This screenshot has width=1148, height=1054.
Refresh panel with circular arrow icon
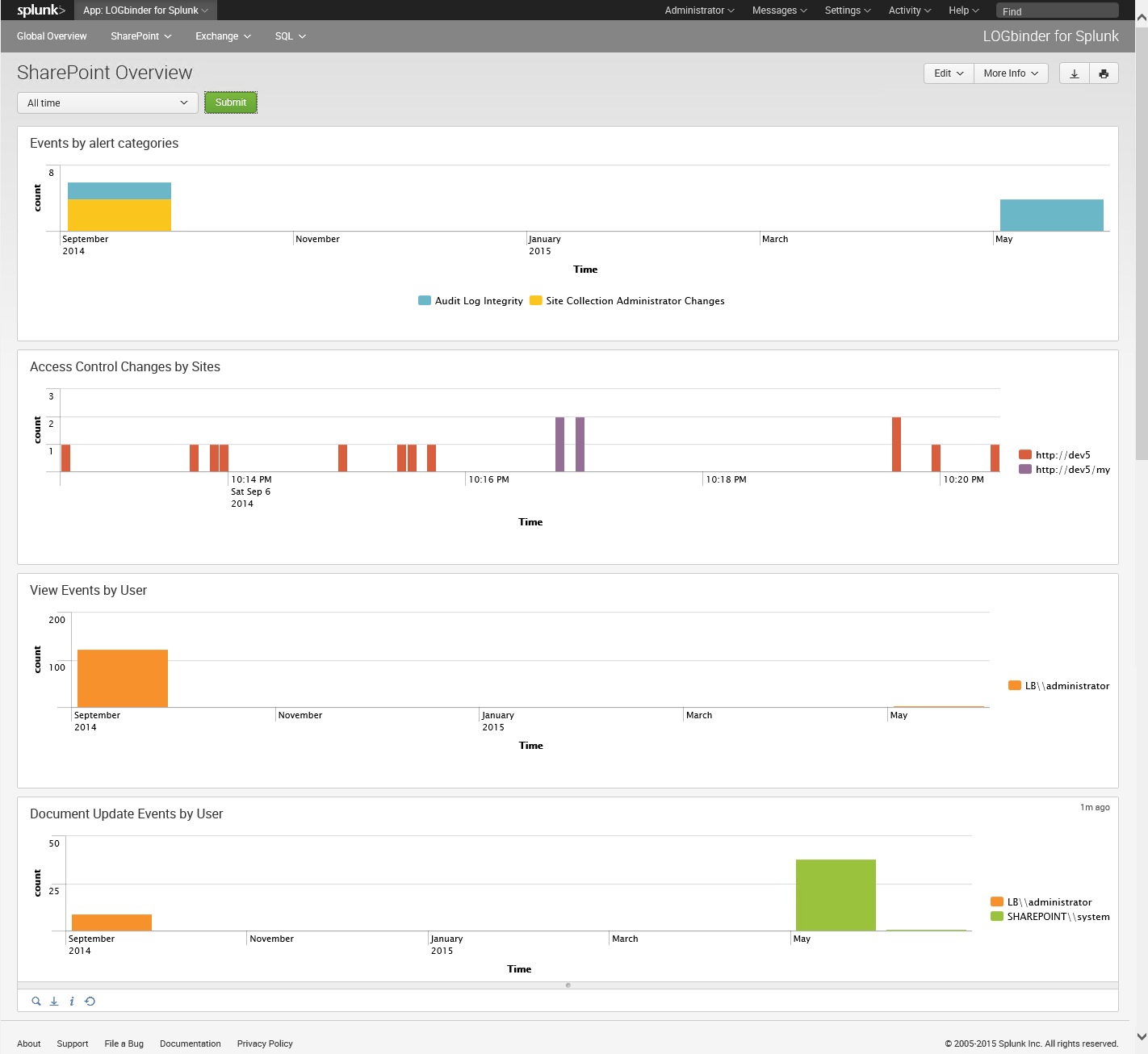click(x=90, y=1001)
